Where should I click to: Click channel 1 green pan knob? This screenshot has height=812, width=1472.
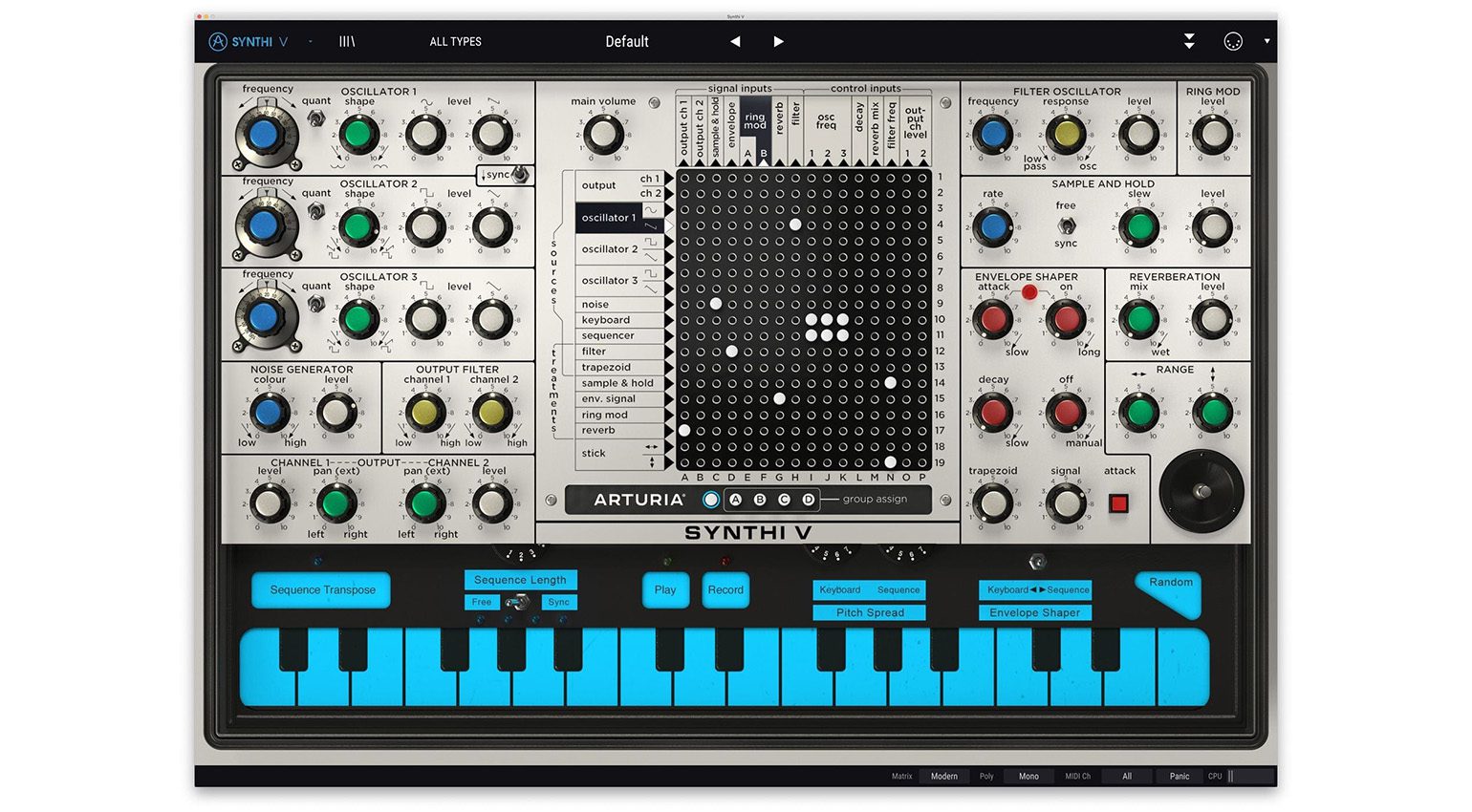pos(336,502)
